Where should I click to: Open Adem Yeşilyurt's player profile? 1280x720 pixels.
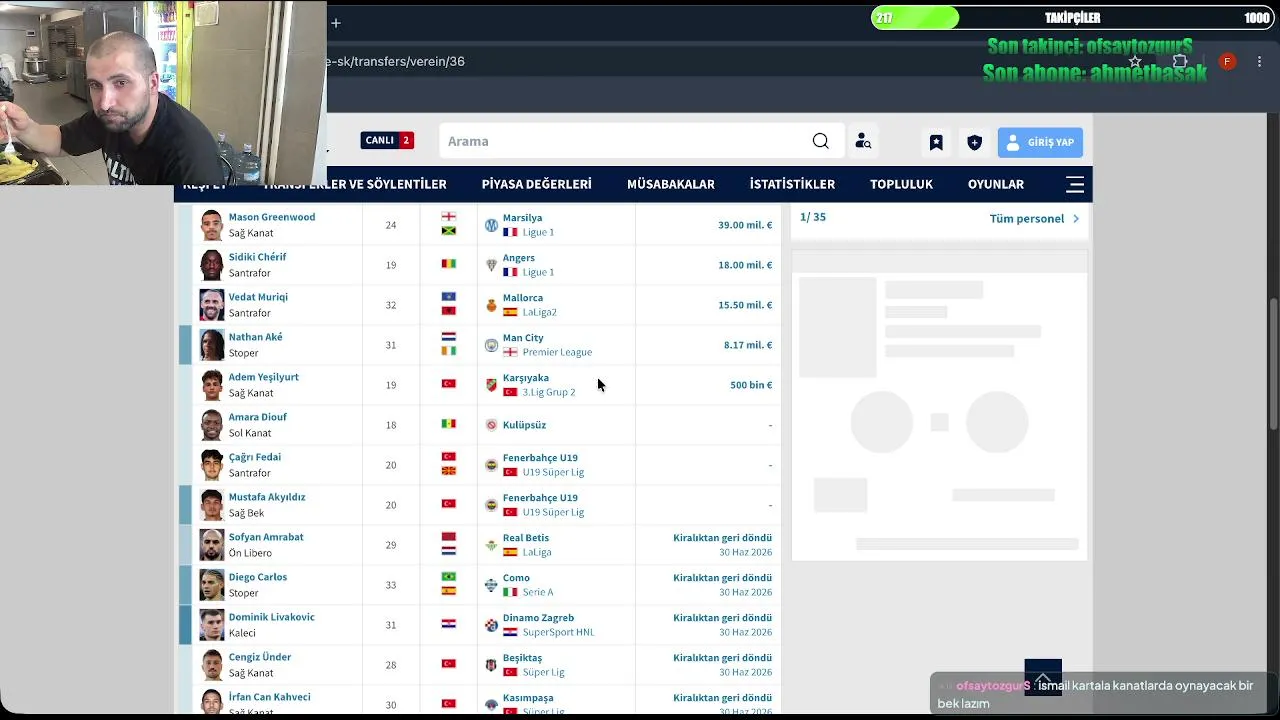(x=264, y=377)
